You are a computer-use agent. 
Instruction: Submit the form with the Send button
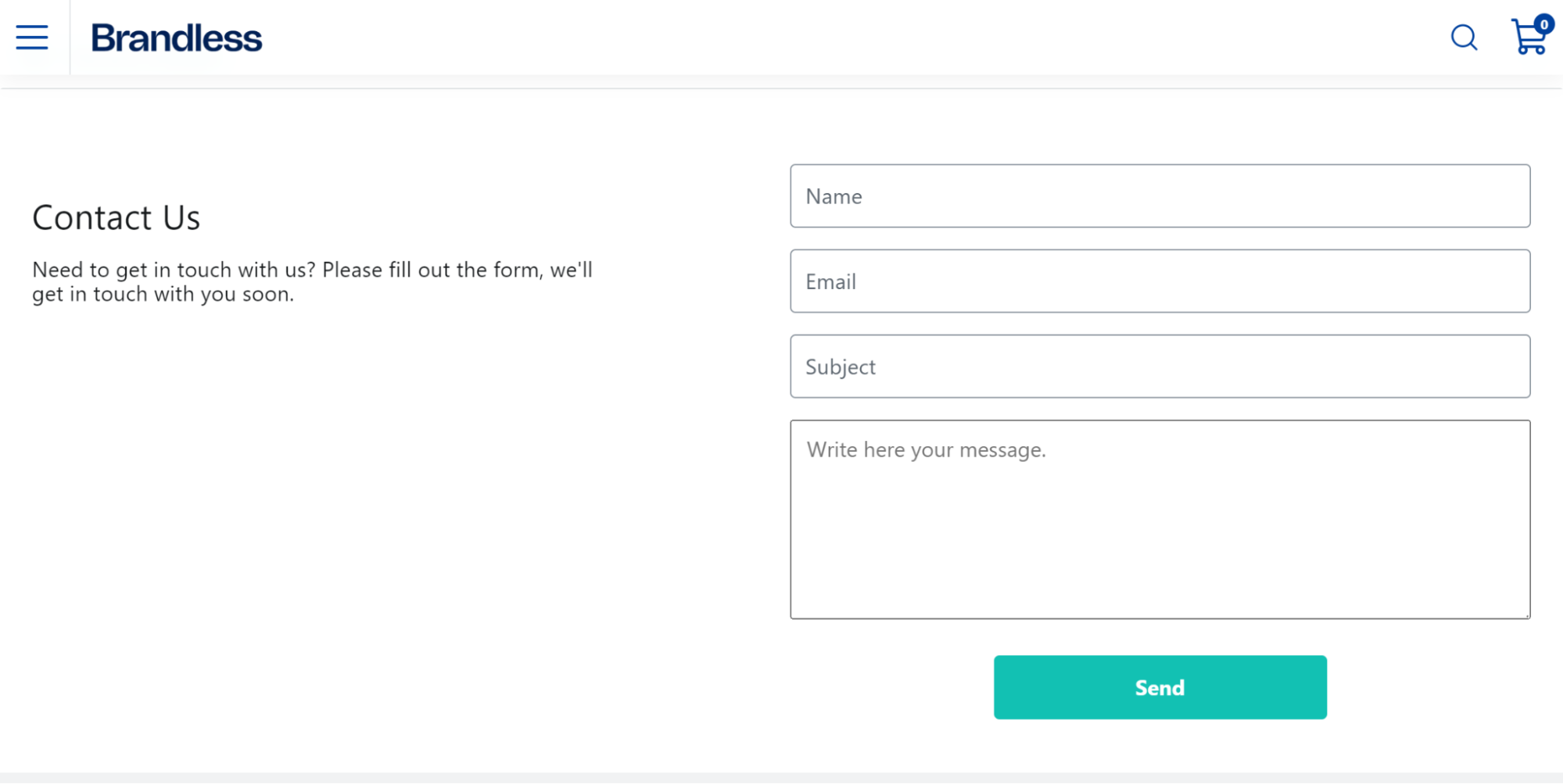click(x=1160, y=687)
